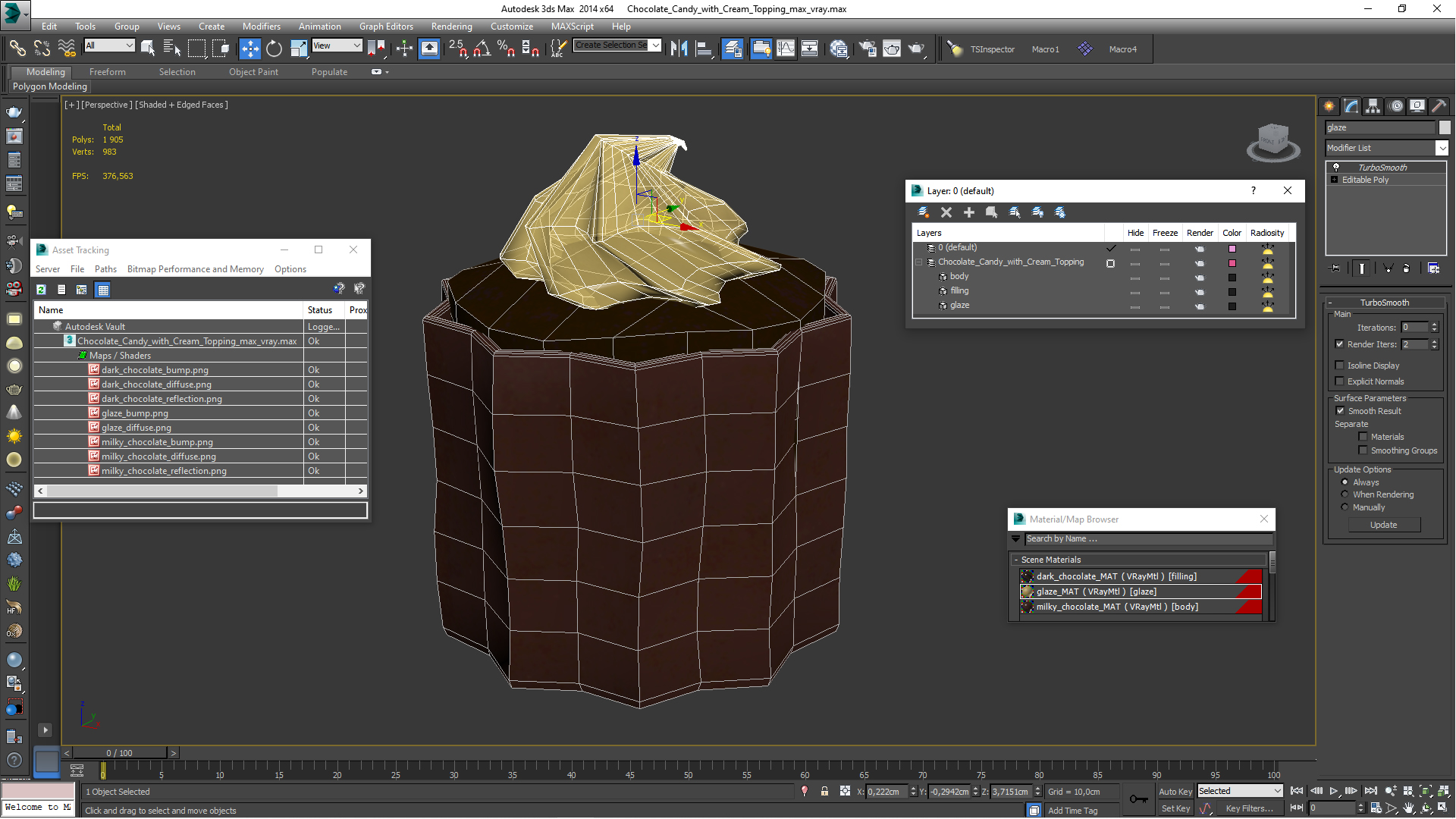Click the Mirror tool icon
The height and width of the screenshot is (819, 1456).
pos(679,49)
